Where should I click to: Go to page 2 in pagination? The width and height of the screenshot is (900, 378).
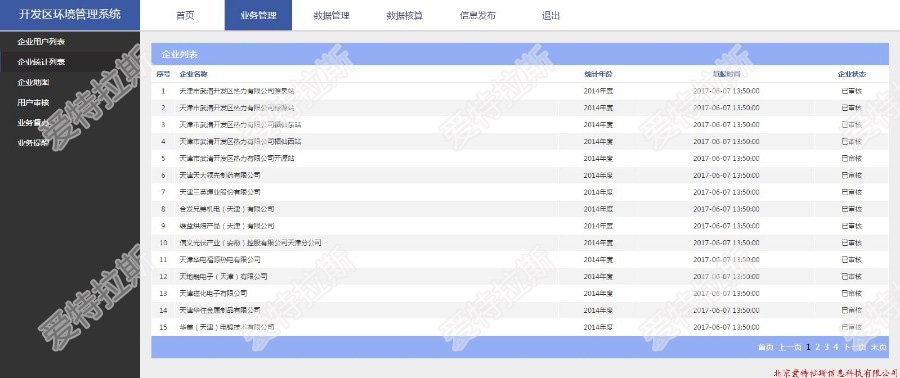[818, 347]
